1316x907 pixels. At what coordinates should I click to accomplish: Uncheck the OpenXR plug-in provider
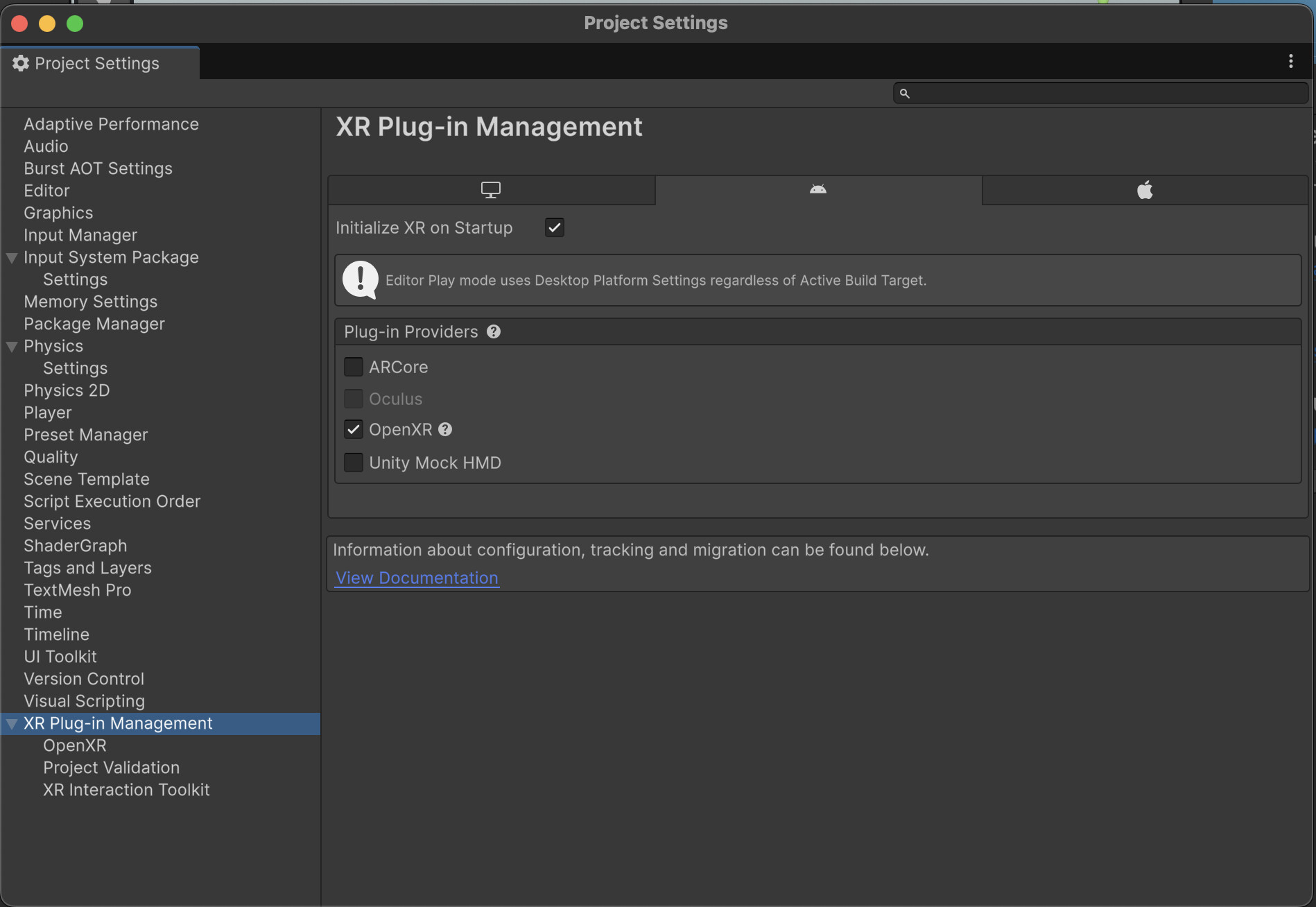coord(354,430)
